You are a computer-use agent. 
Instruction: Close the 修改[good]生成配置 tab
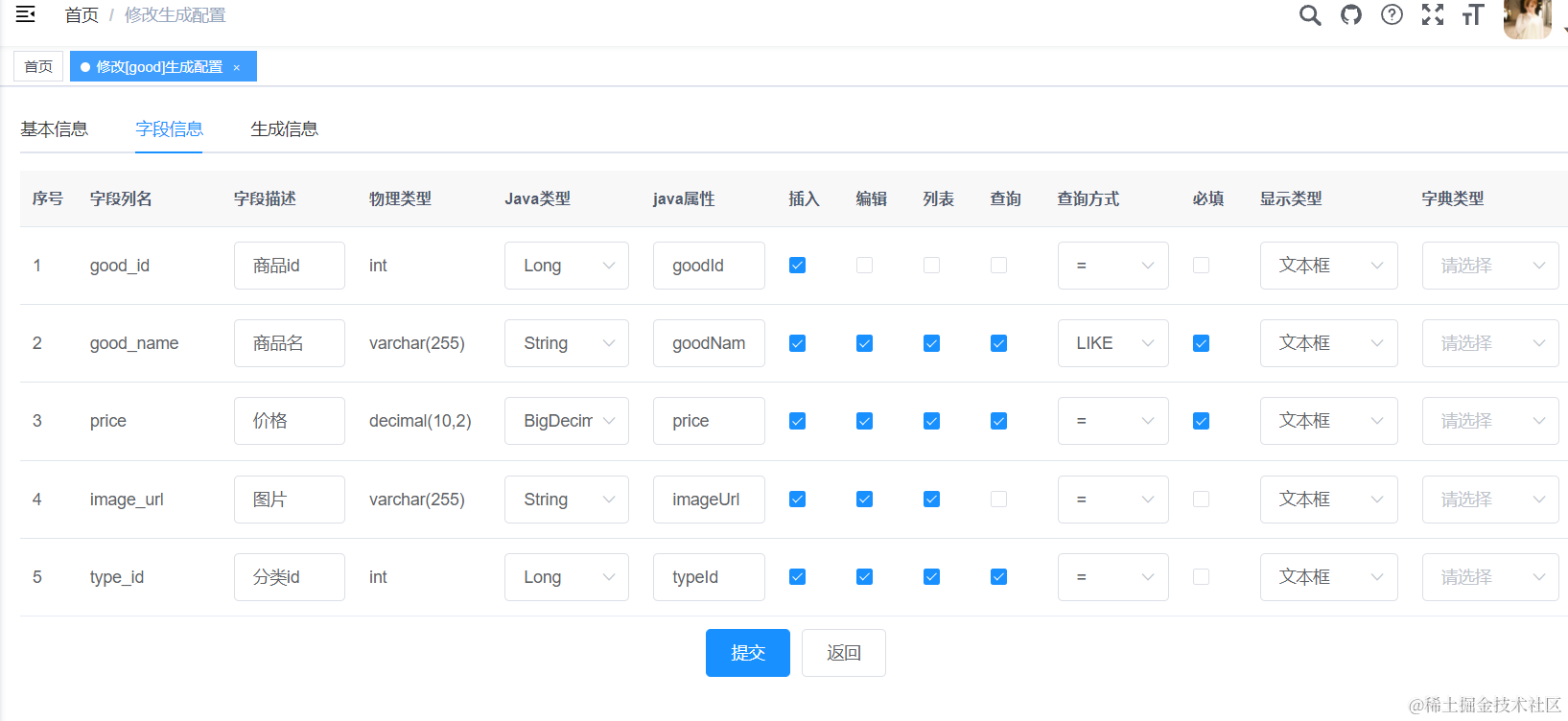click(x=237, y=67)
